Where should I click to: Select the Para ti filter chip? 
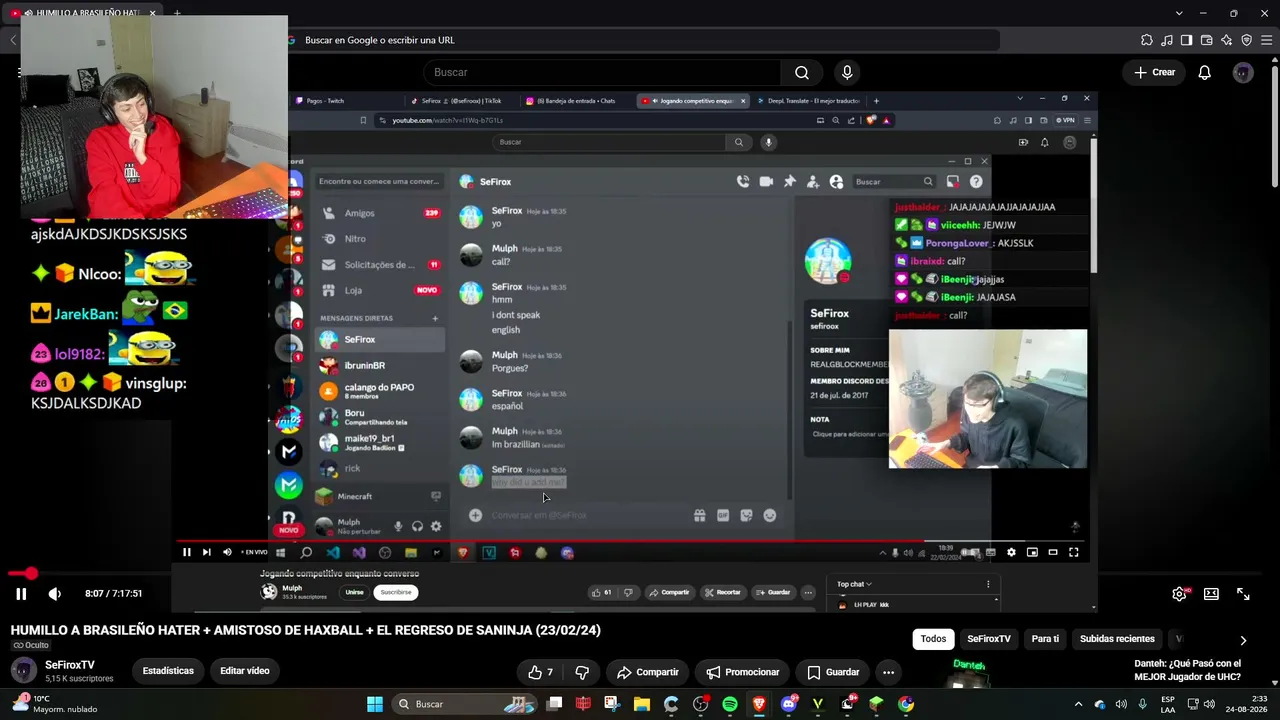coord(1045,639)
